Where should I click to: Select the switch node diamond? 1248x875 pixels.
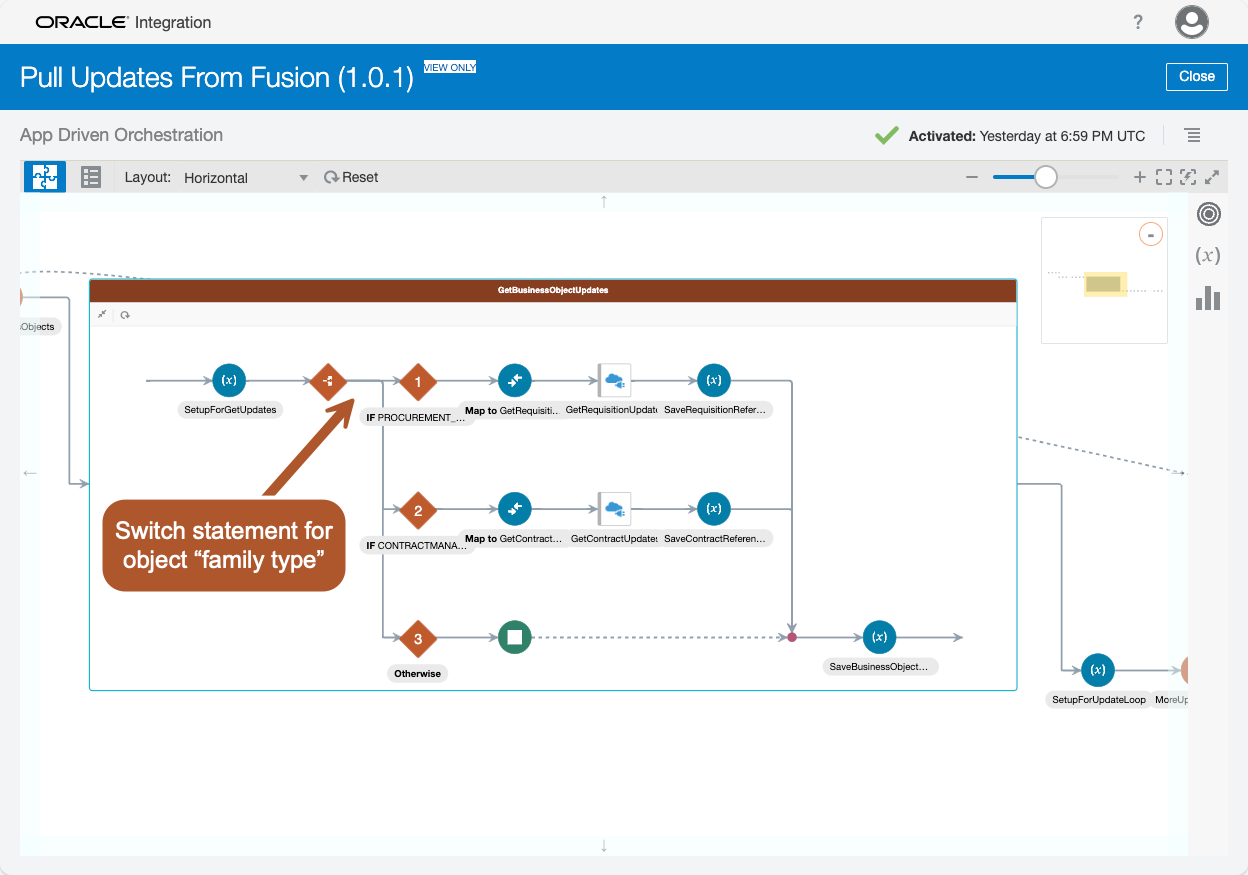(x=327, y=381)
